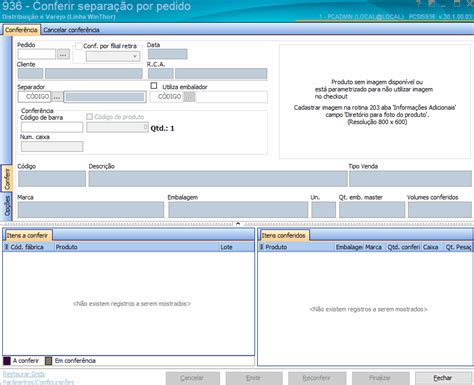Click the Separador CÓDIGO field
474x385 pixels.
point(35,97)
